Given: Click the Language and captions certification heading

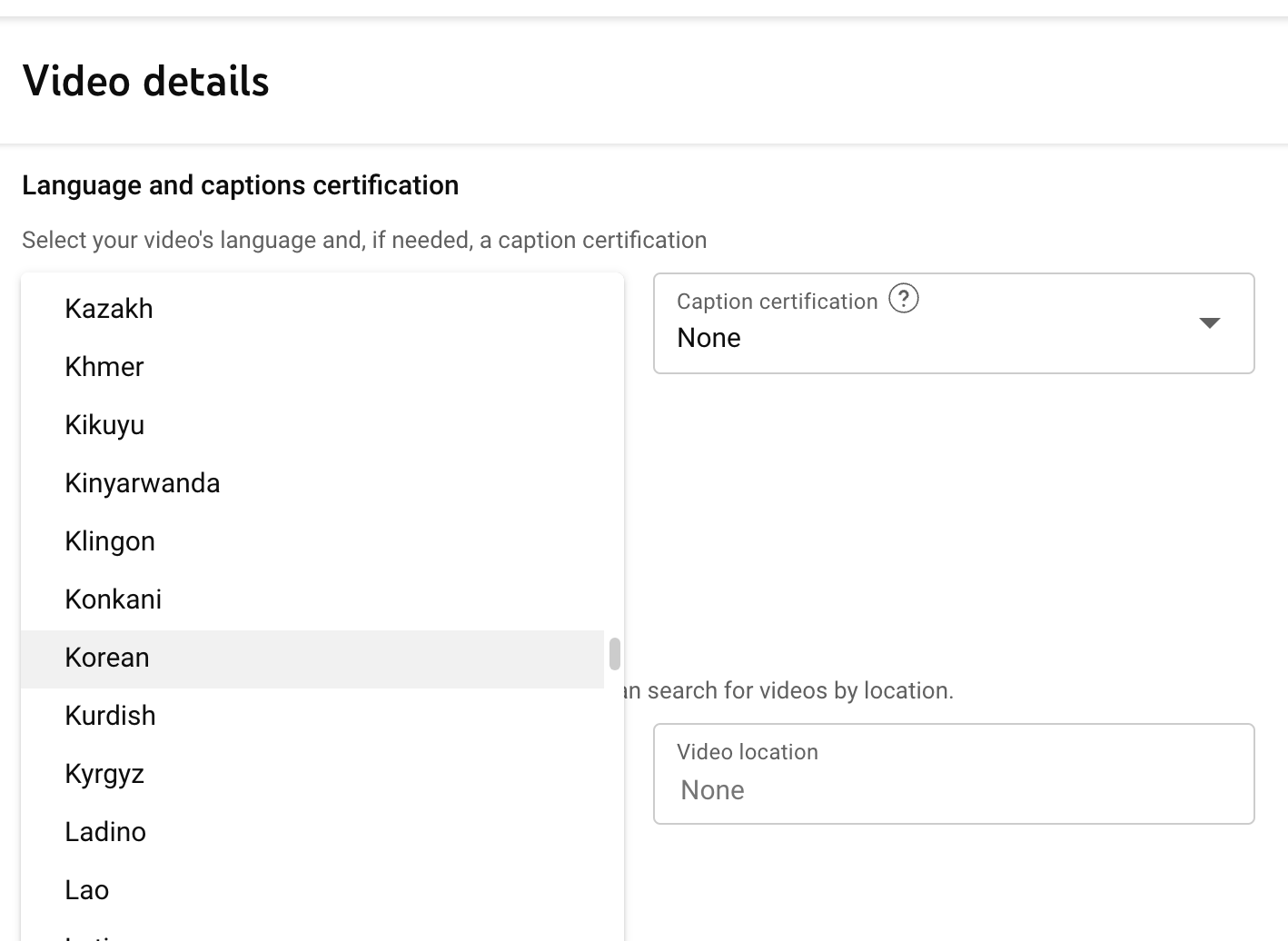Looking at the screenshot, I should click(241, 185).
